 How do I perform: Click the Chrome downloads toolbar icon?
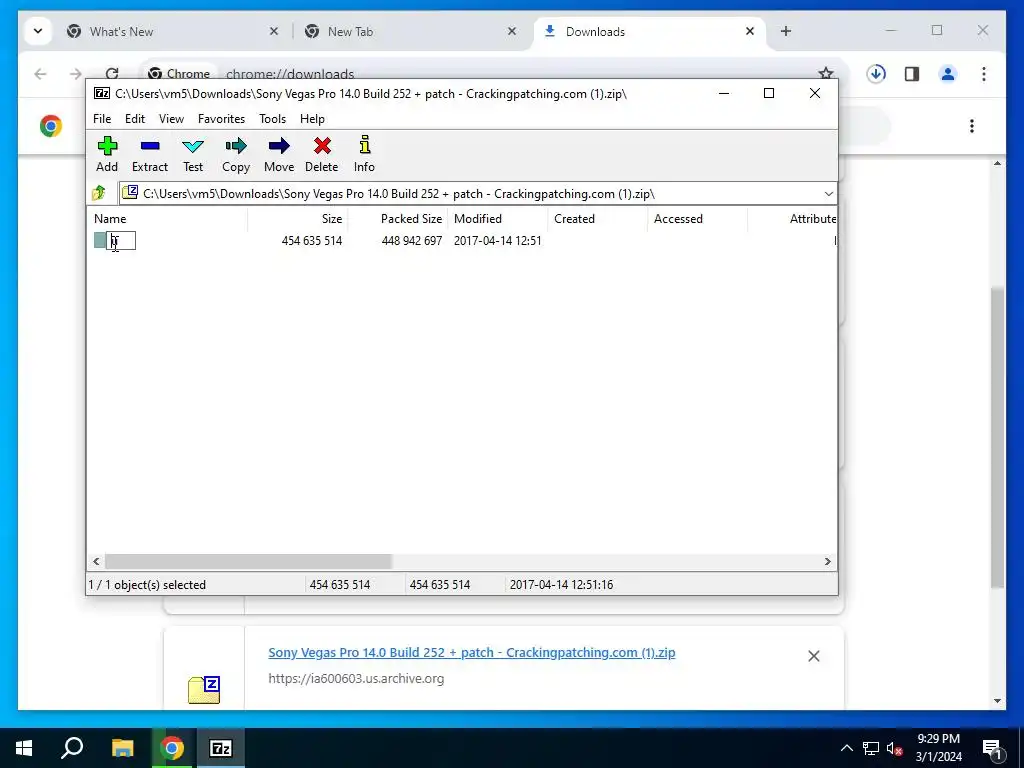876,74
